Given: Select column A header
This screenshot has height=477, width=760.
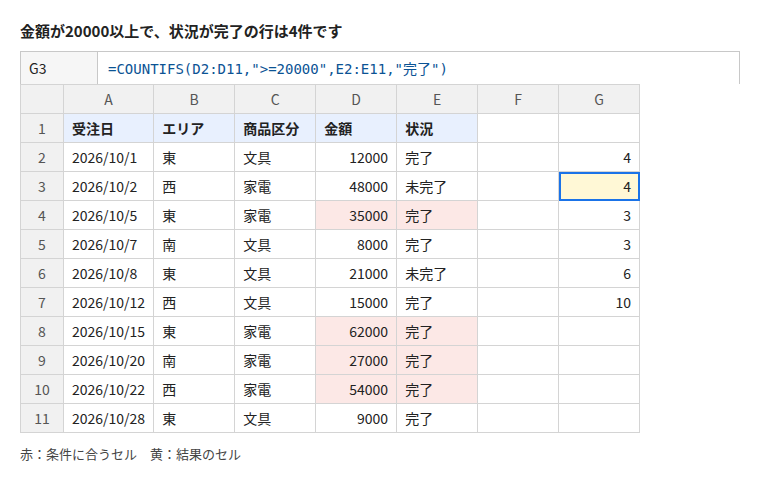Looking at the screenshot, I should 109,99.
